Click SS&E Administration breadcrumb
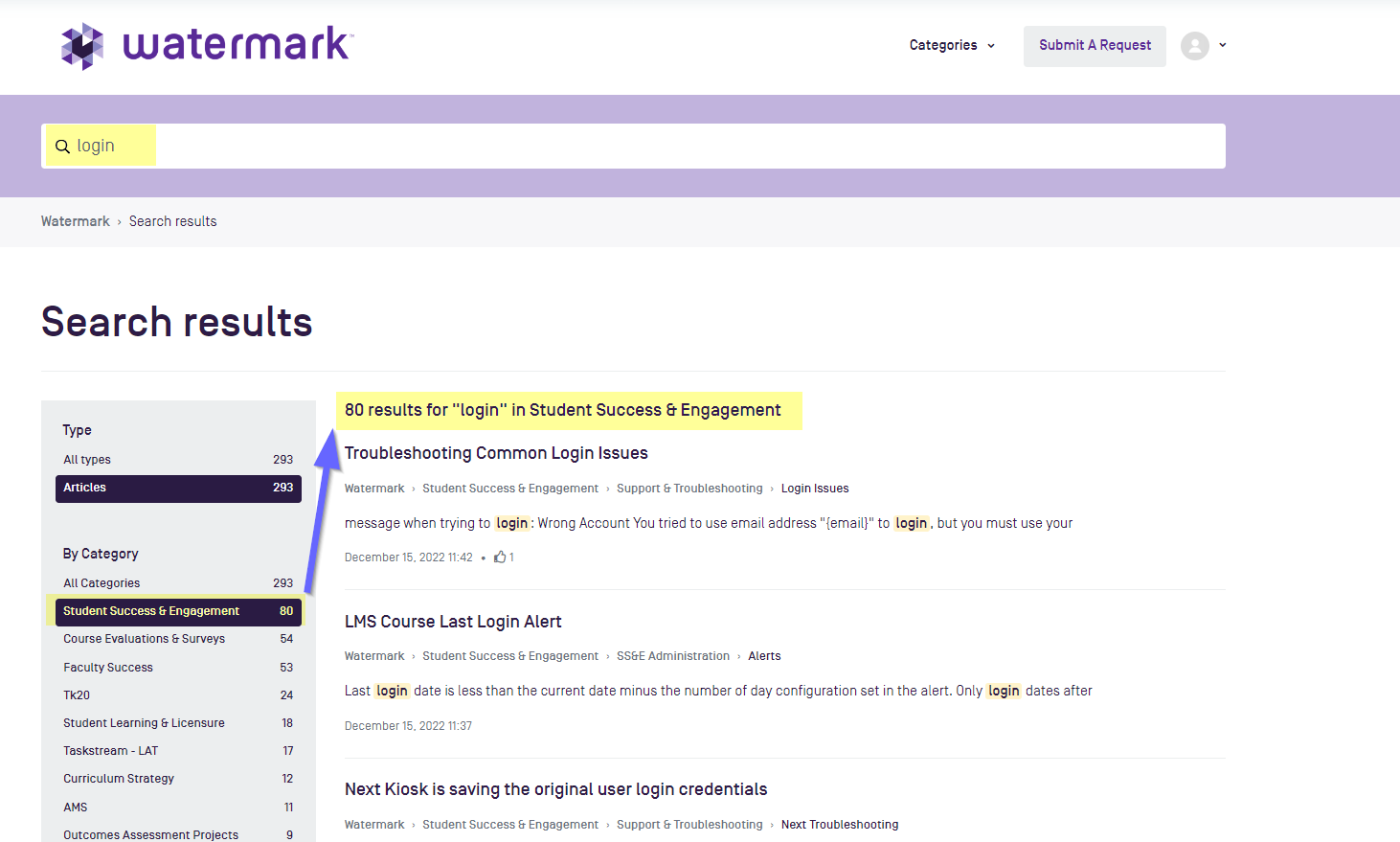Viewport: 1400px width, 842px height. point(673,656)
